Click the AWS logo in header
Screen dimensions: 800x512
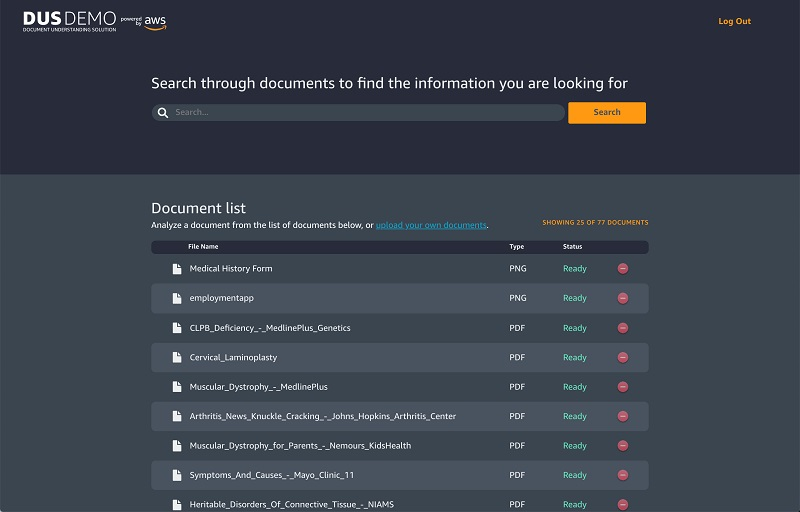coord(155,22)
